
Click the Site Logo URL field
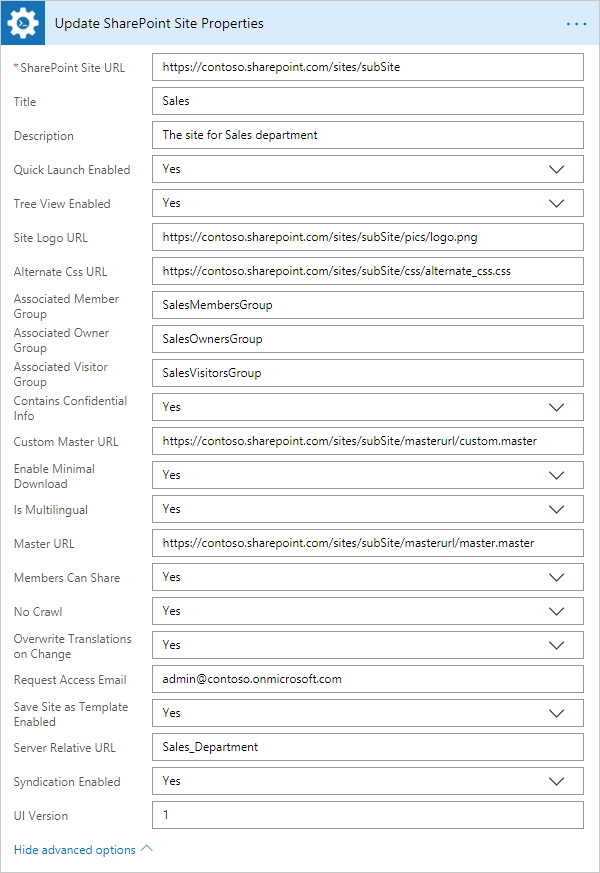coord(368,237)
